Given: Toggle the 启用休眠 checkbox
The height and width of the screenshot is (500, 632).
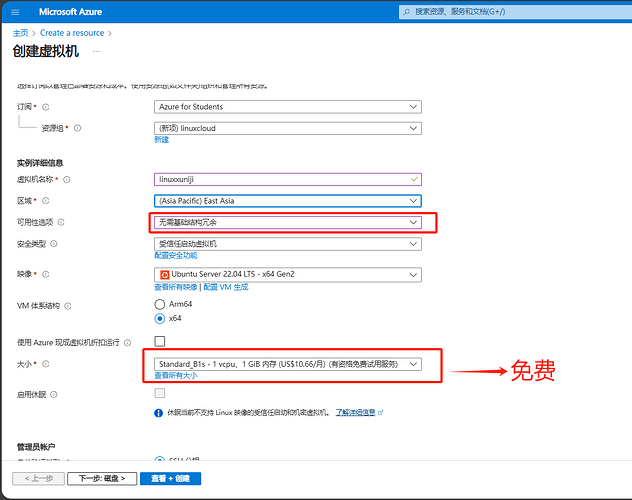Looking at the screenshot, I should [x=160, y=393].
